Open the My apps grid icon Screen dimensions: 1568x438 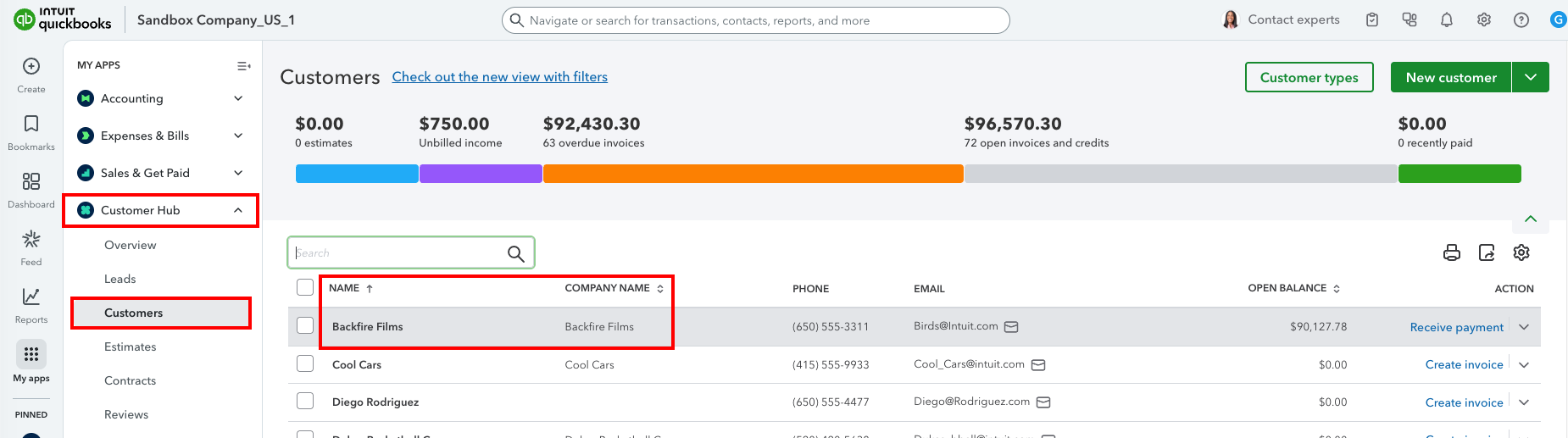pyautogui.click(x=31, y=354)
